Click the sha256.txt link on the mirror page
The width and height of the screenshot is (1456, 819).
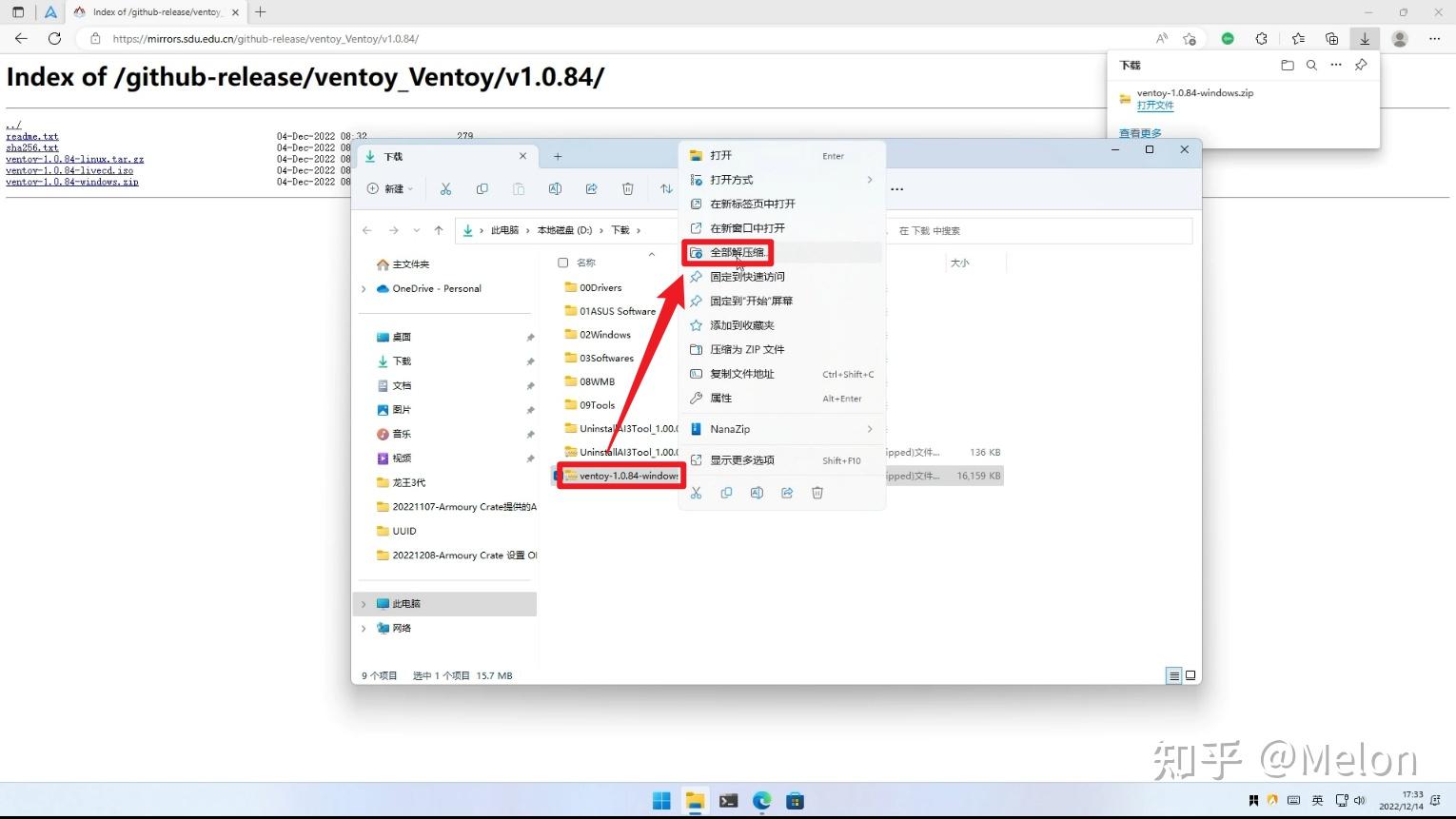coord(31,147)
